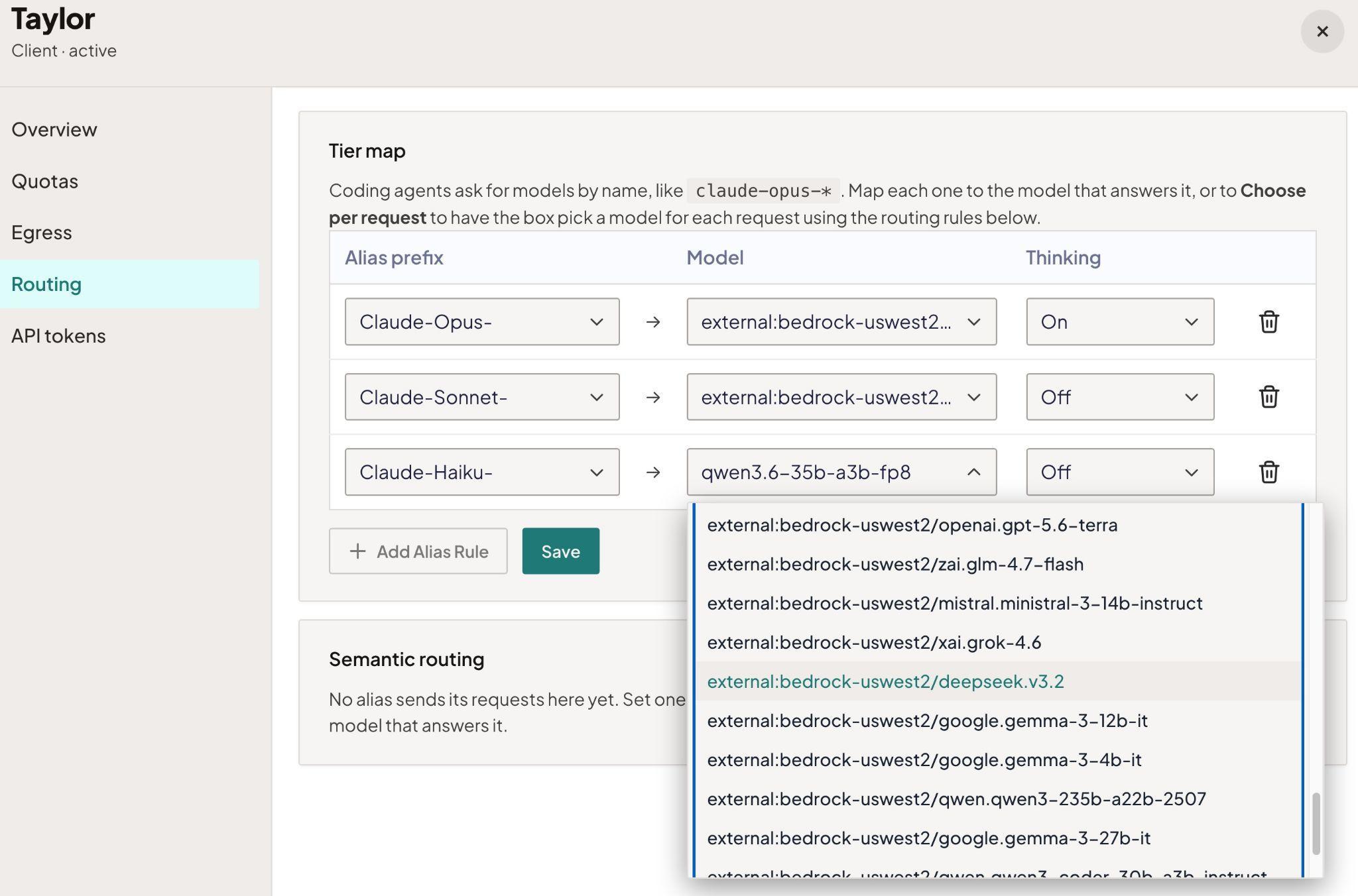Open Thinking dropdown in Claude-Haiku- row

coord(1120,472)
